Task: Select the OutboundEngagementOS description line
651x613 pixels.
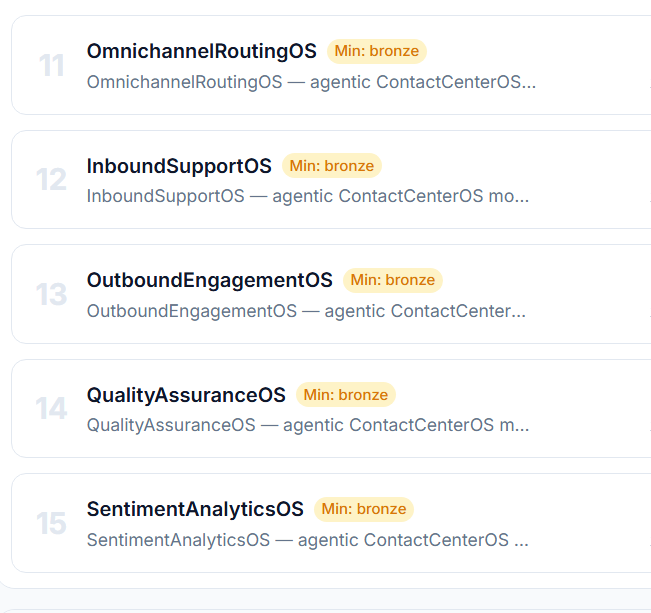Action: [x=306, y=311]
